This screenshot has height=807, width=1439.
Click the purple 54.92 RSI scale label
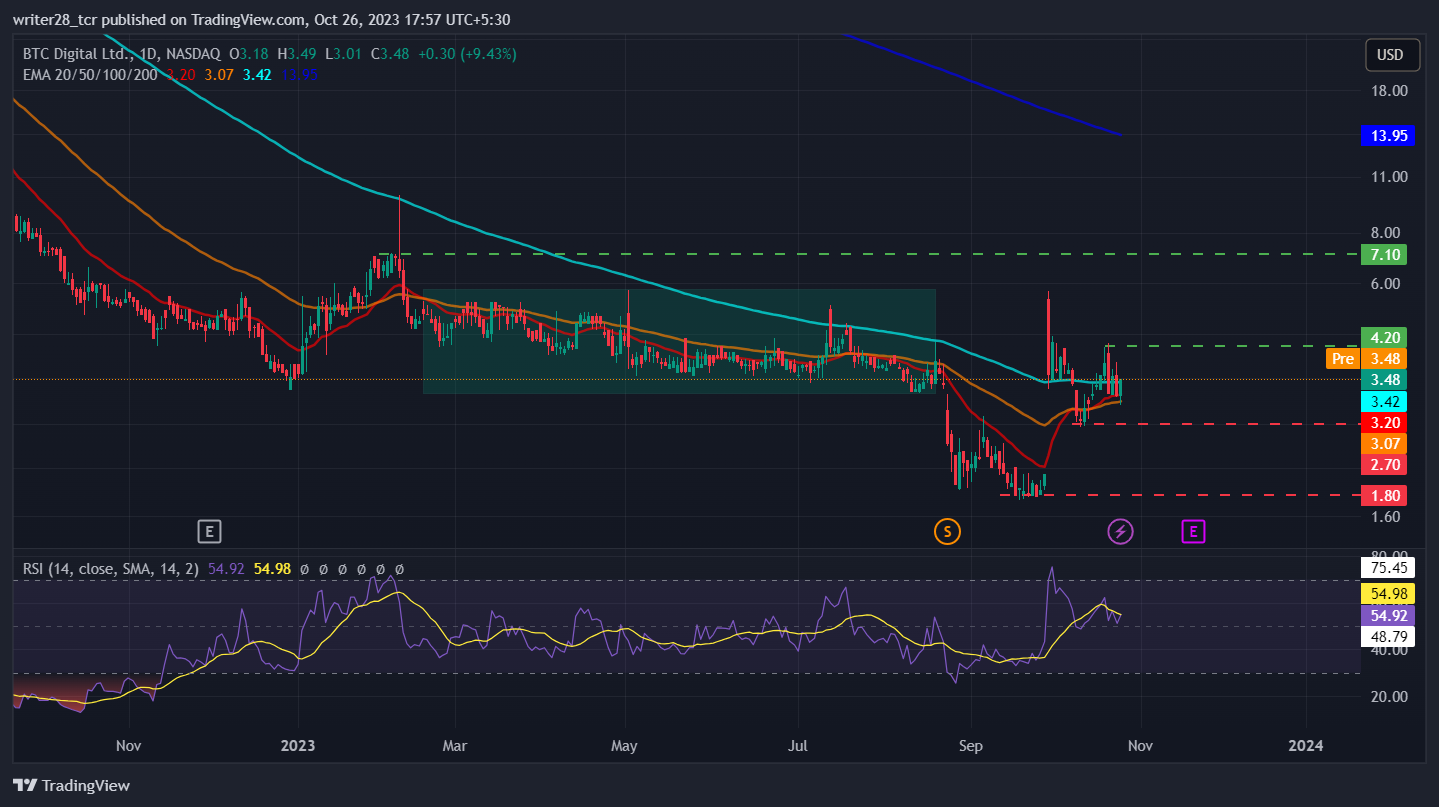[1388, 616]
